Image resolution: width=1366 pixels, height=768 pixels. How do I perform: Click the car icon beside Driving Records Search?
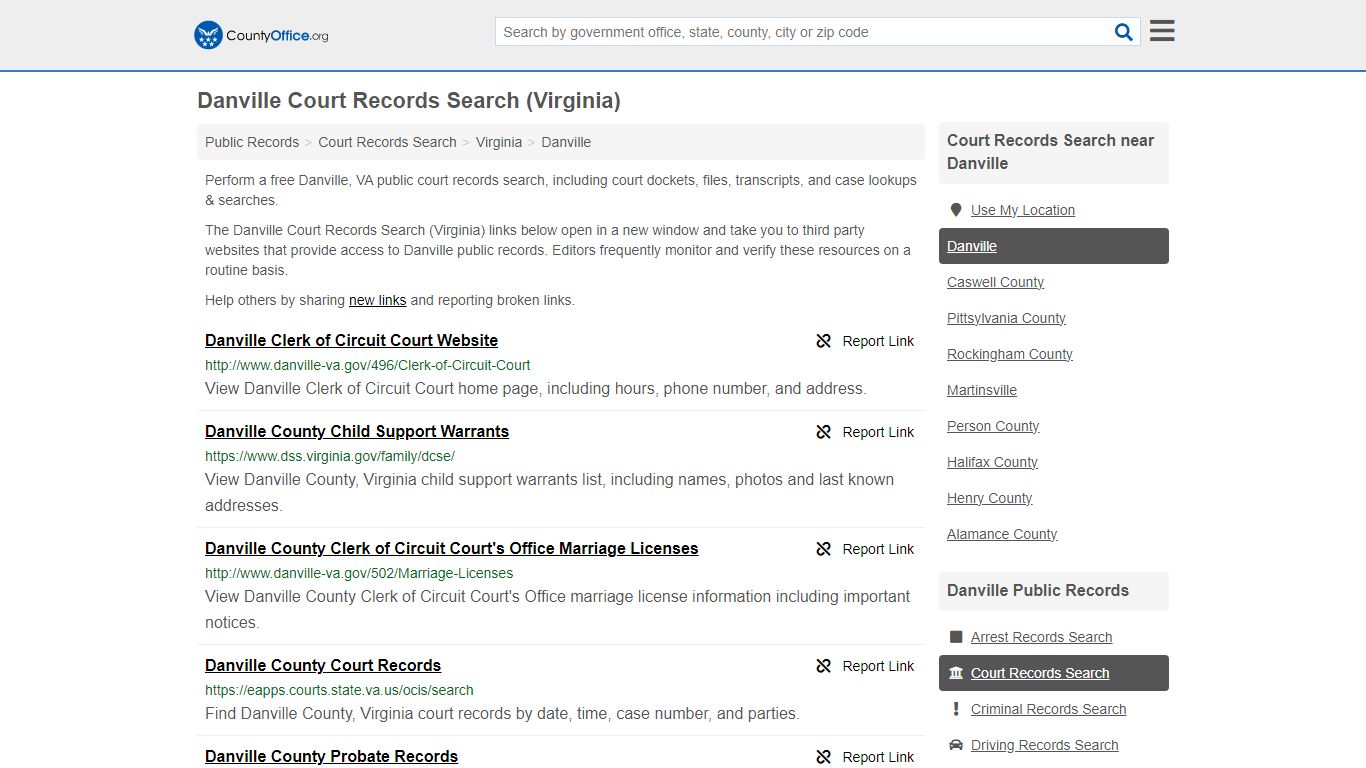[956, 745]
